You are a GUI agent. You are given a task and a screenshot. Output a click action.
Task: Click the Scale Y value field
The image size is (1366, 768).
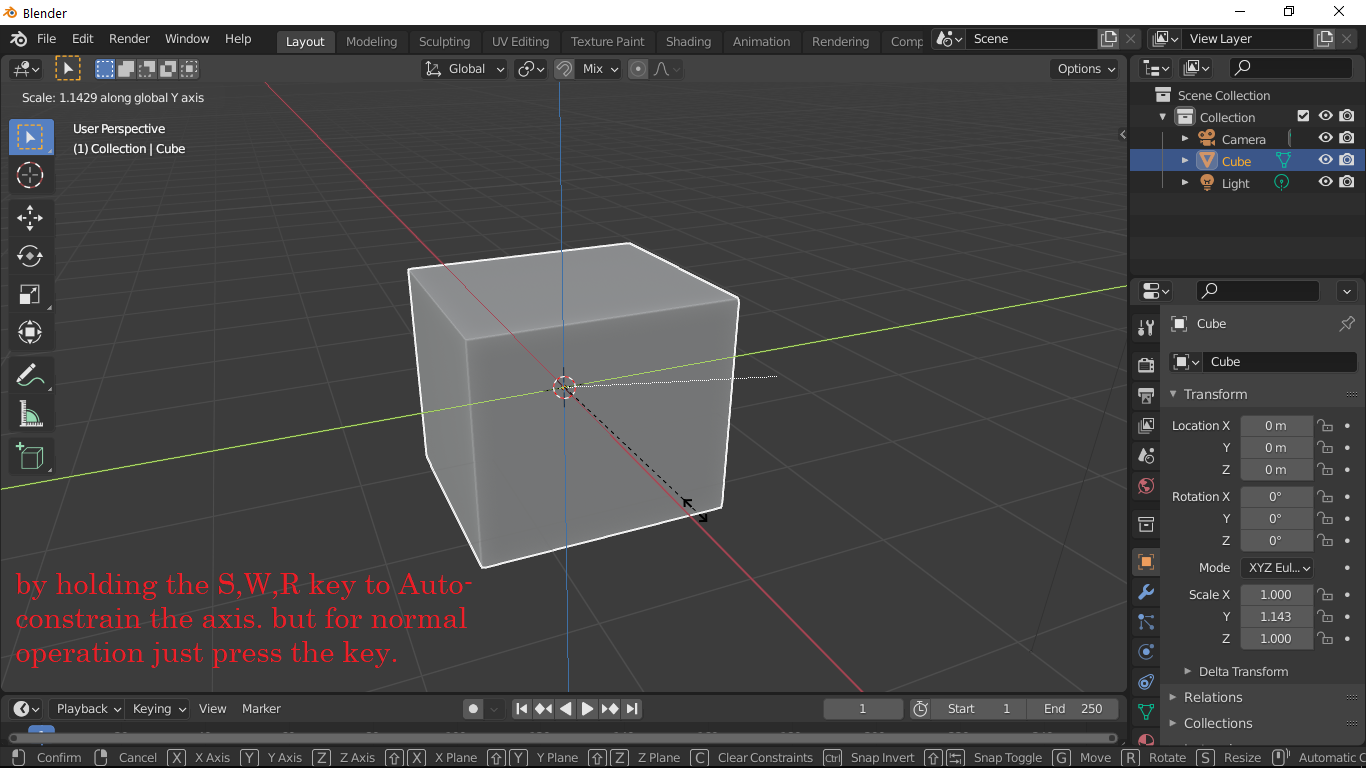(1277, 617)
